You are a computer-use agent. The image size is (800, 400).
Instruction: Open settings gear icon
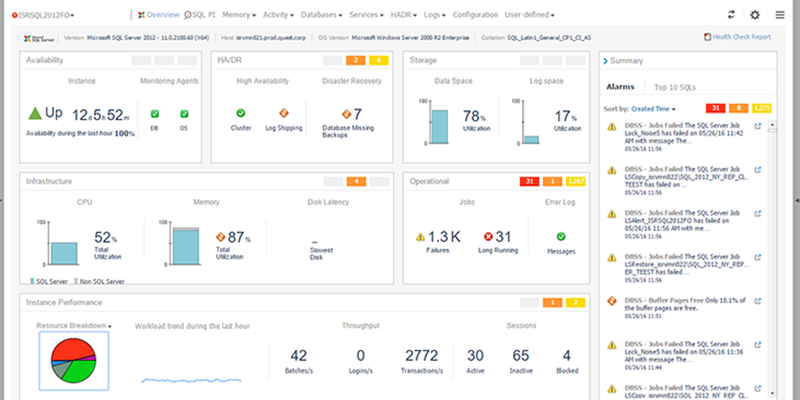(755, 15)
